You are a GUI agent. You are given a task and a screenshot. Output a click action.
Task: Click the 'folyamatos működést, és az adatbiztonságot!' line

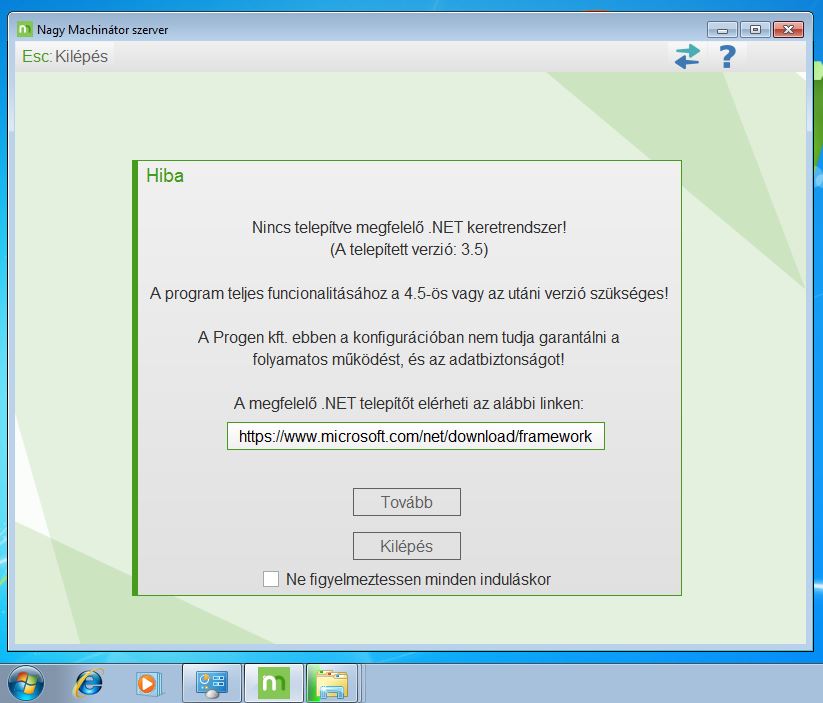coord(408,360)
